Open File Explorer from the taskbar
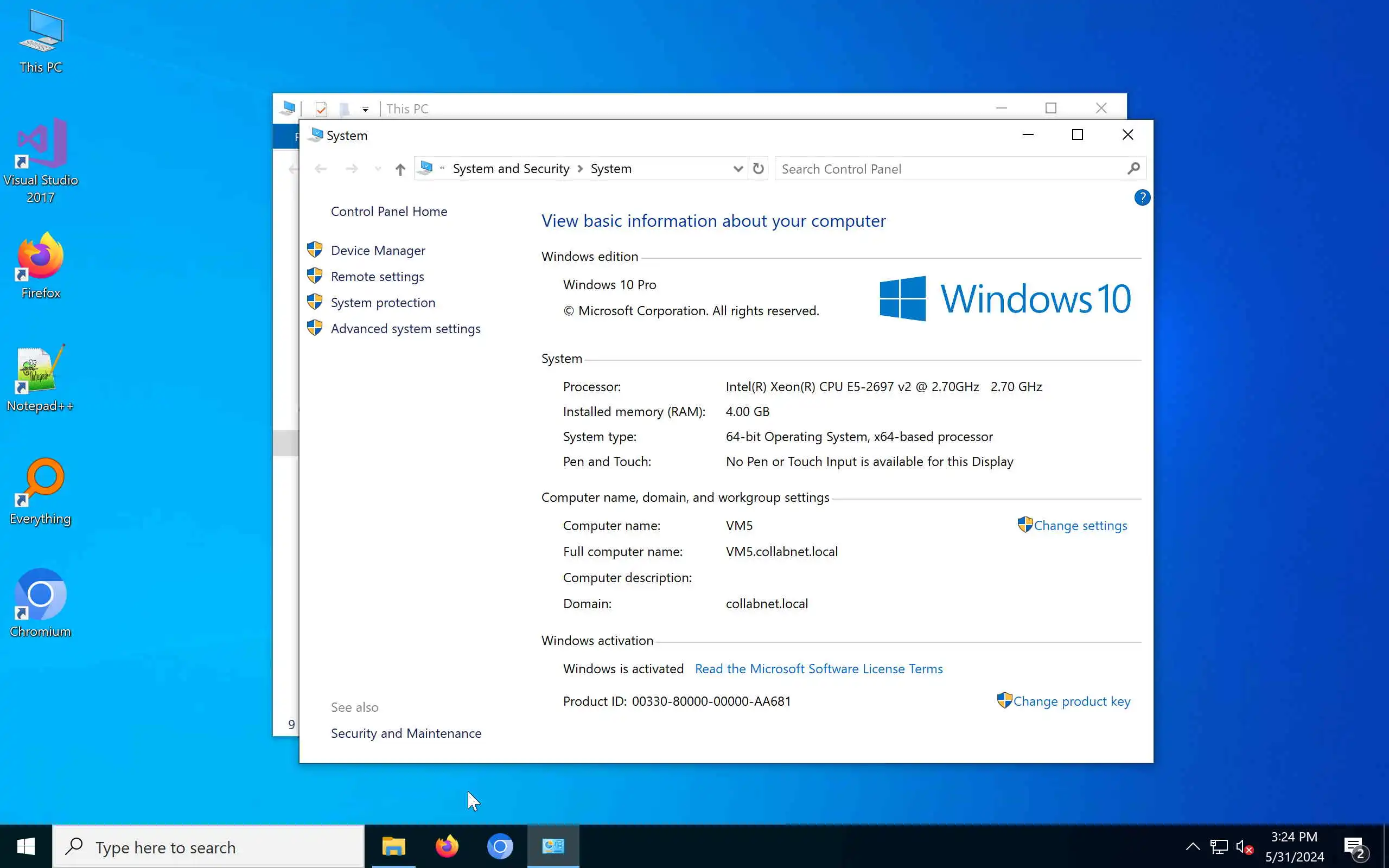 (x=394, y=846)
